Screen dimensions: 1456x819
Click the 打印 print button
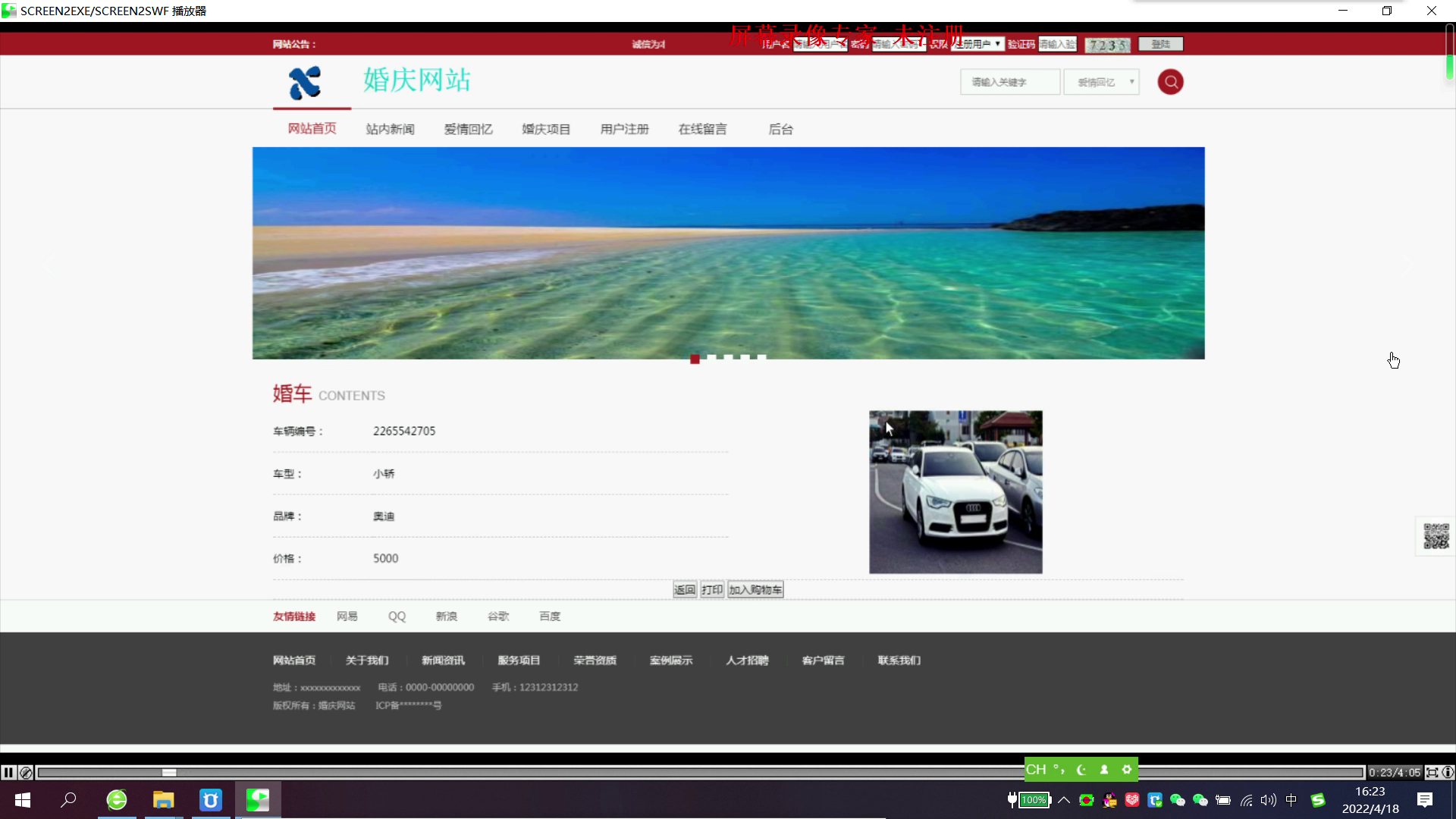pyautogui.click(x=712, y=590)
